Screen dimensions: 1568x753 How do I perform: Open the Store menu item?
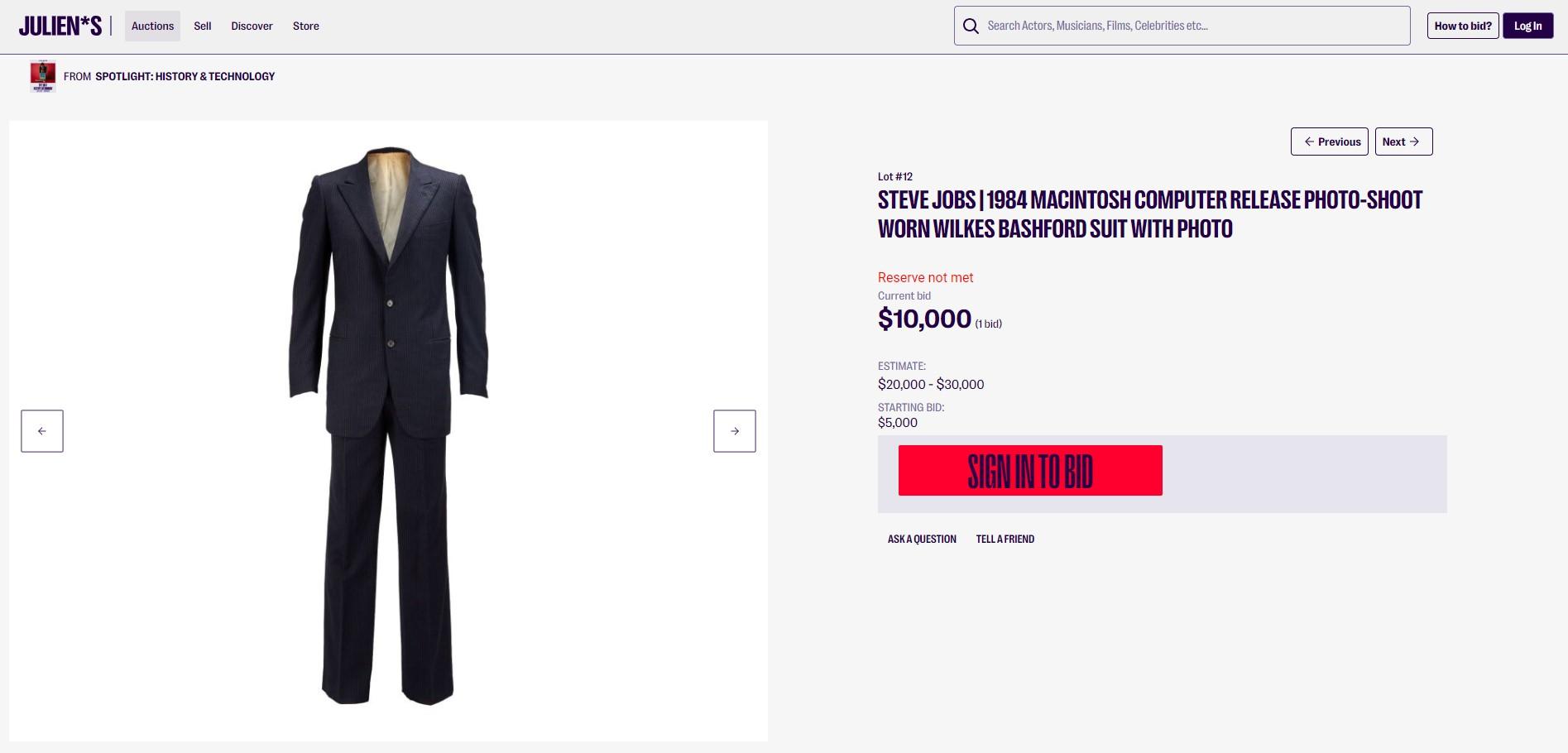[x=306, y=26]
